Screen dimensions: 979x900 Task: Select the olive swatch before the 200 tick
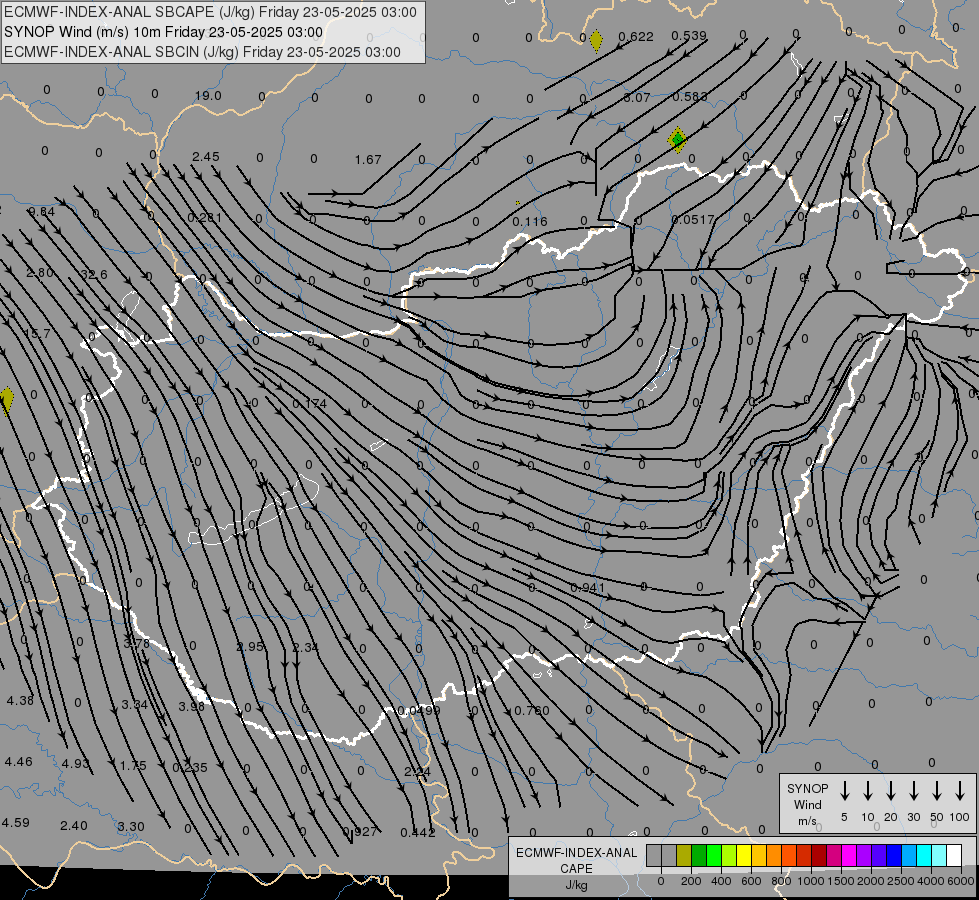pyautogui.click(x=684, y=856)
